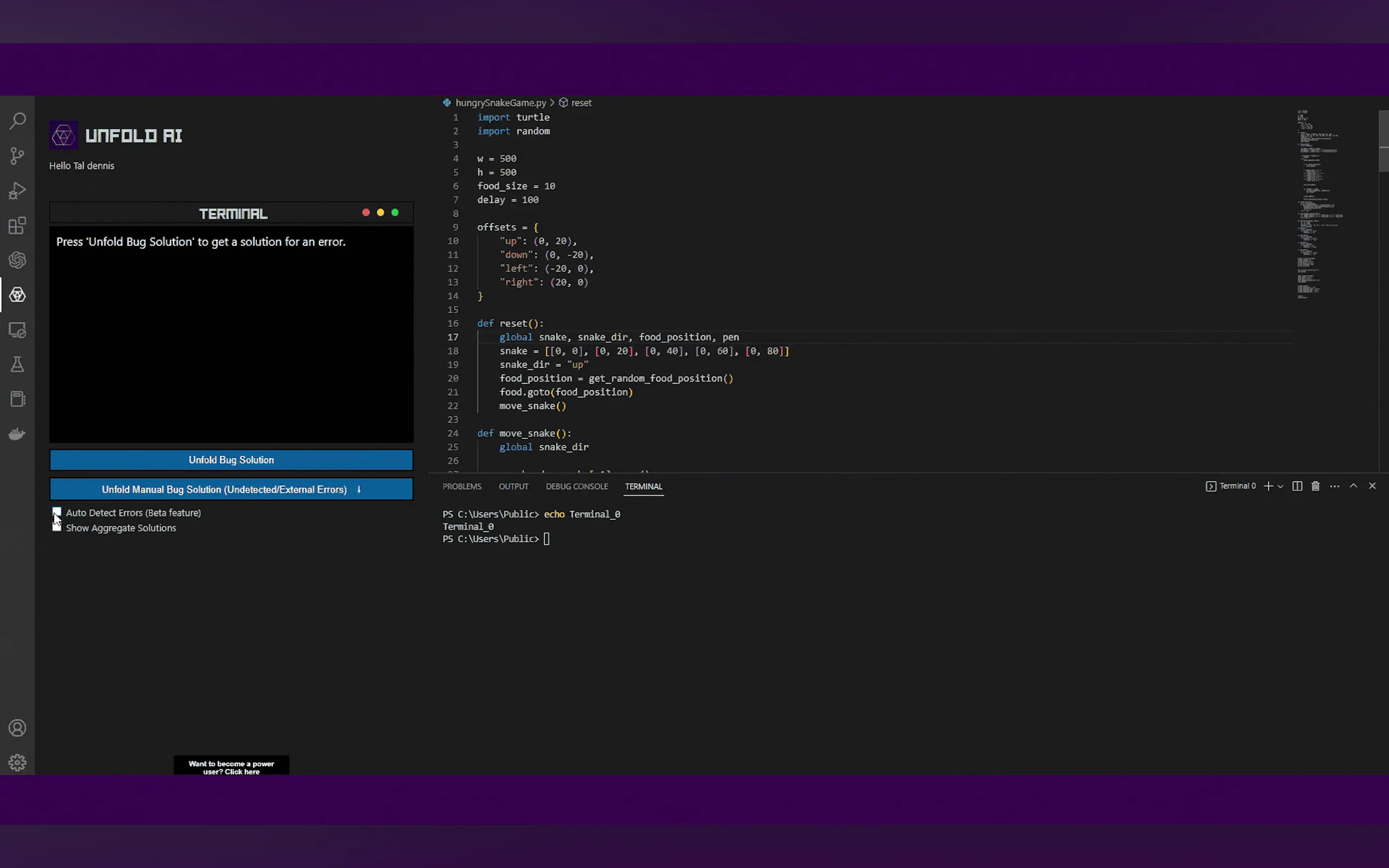Split the terminal panel
1389x868 pixels.
1297,486
